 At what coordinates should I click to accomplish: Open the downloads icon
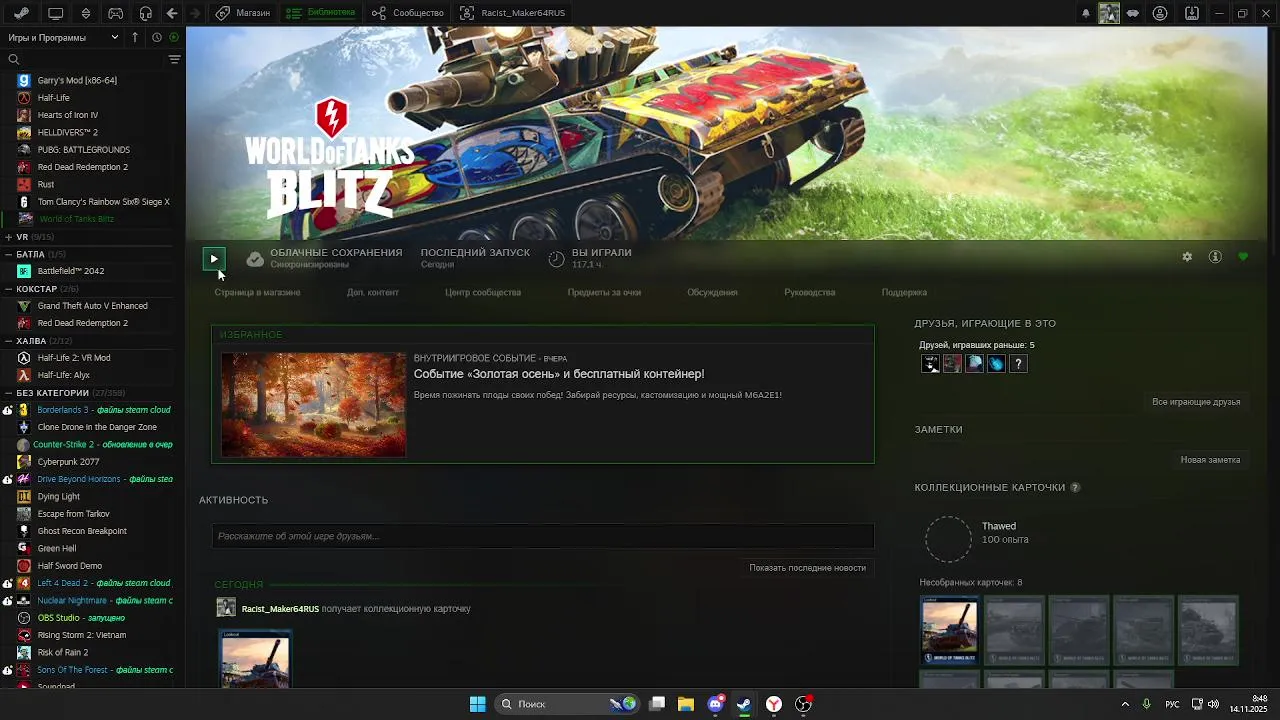[1192, 13]
